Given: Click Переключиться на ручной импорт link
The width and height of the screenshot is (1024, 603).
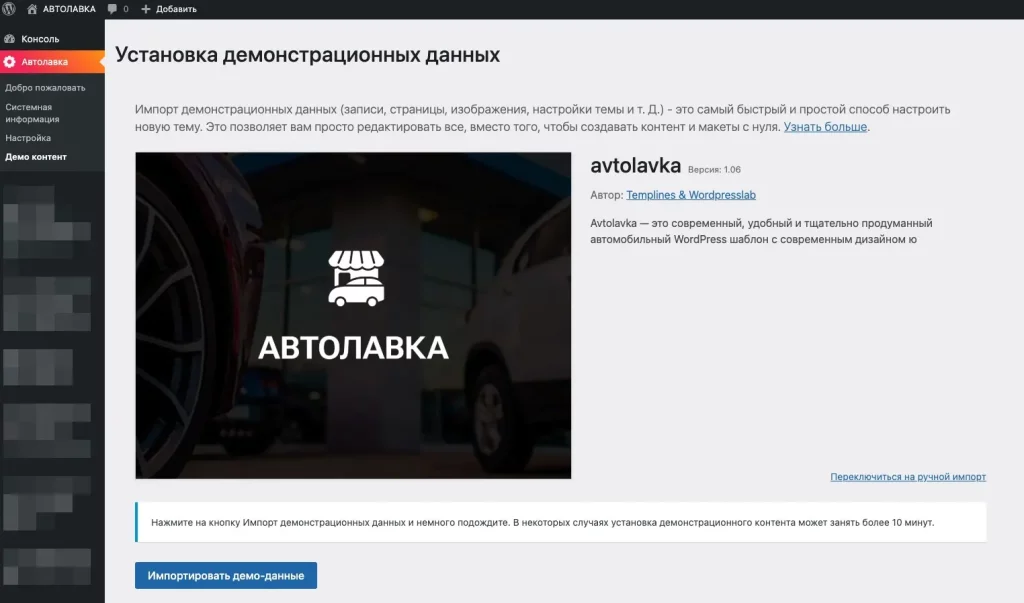Looking at the screenshot, I should point(908,477).
